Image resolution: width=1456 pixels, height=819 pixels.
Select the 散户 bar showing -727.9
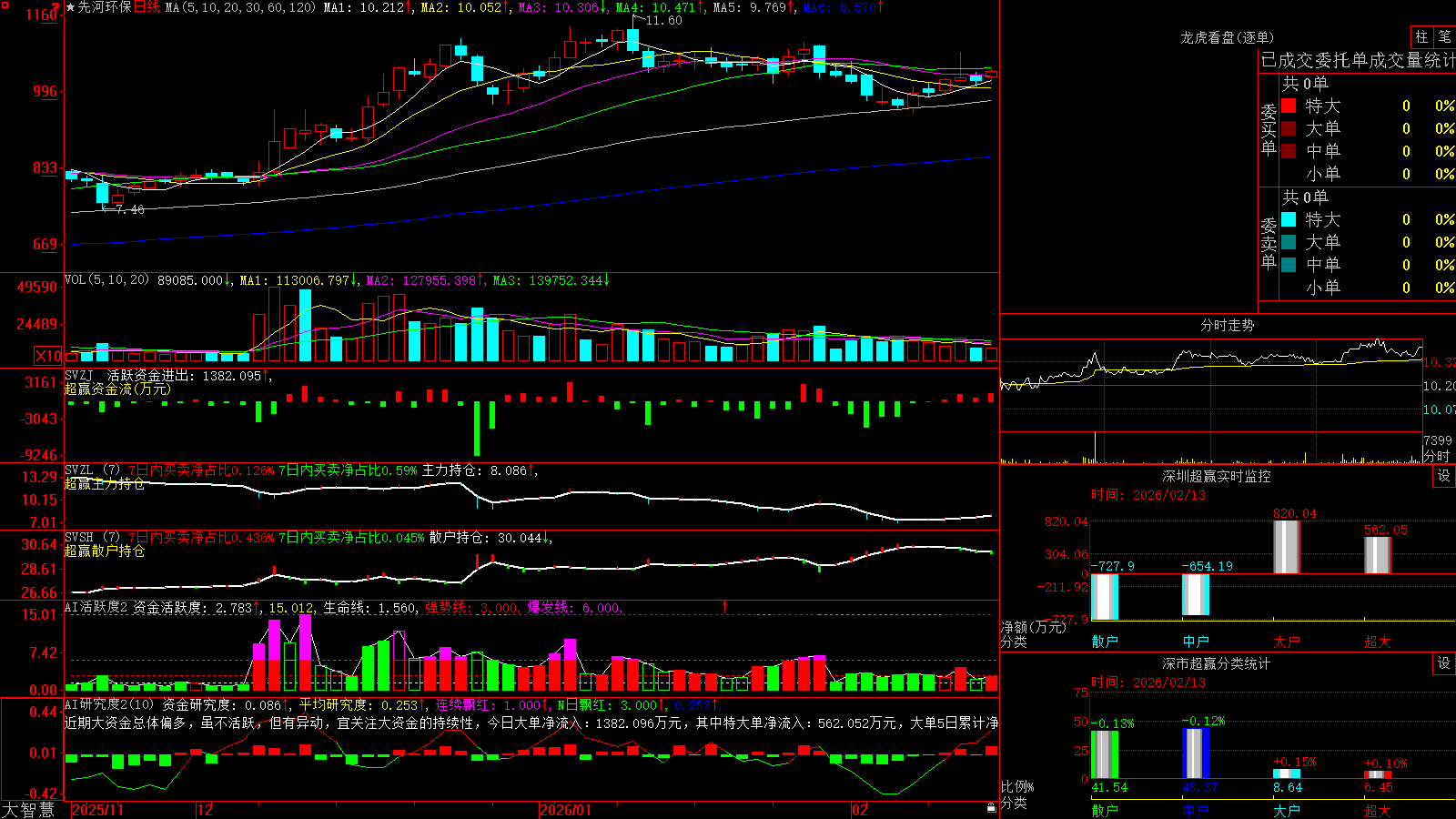(1104, 596)
